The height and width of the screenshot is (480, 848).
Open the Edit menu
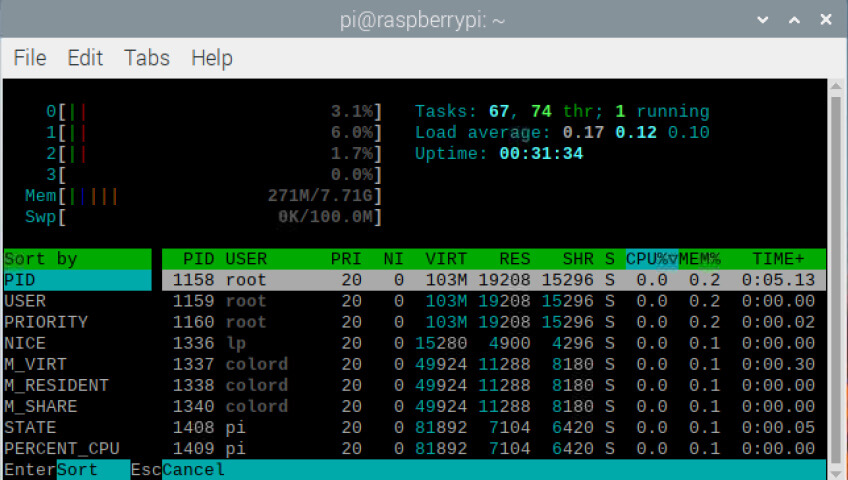tap(85, 58)
